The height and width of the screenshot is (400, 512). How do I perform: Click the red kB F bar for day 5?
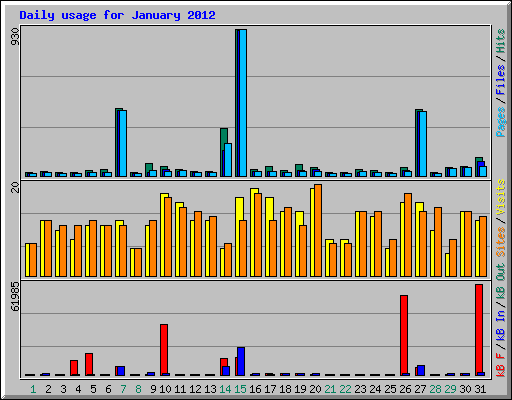coord(89,363)
